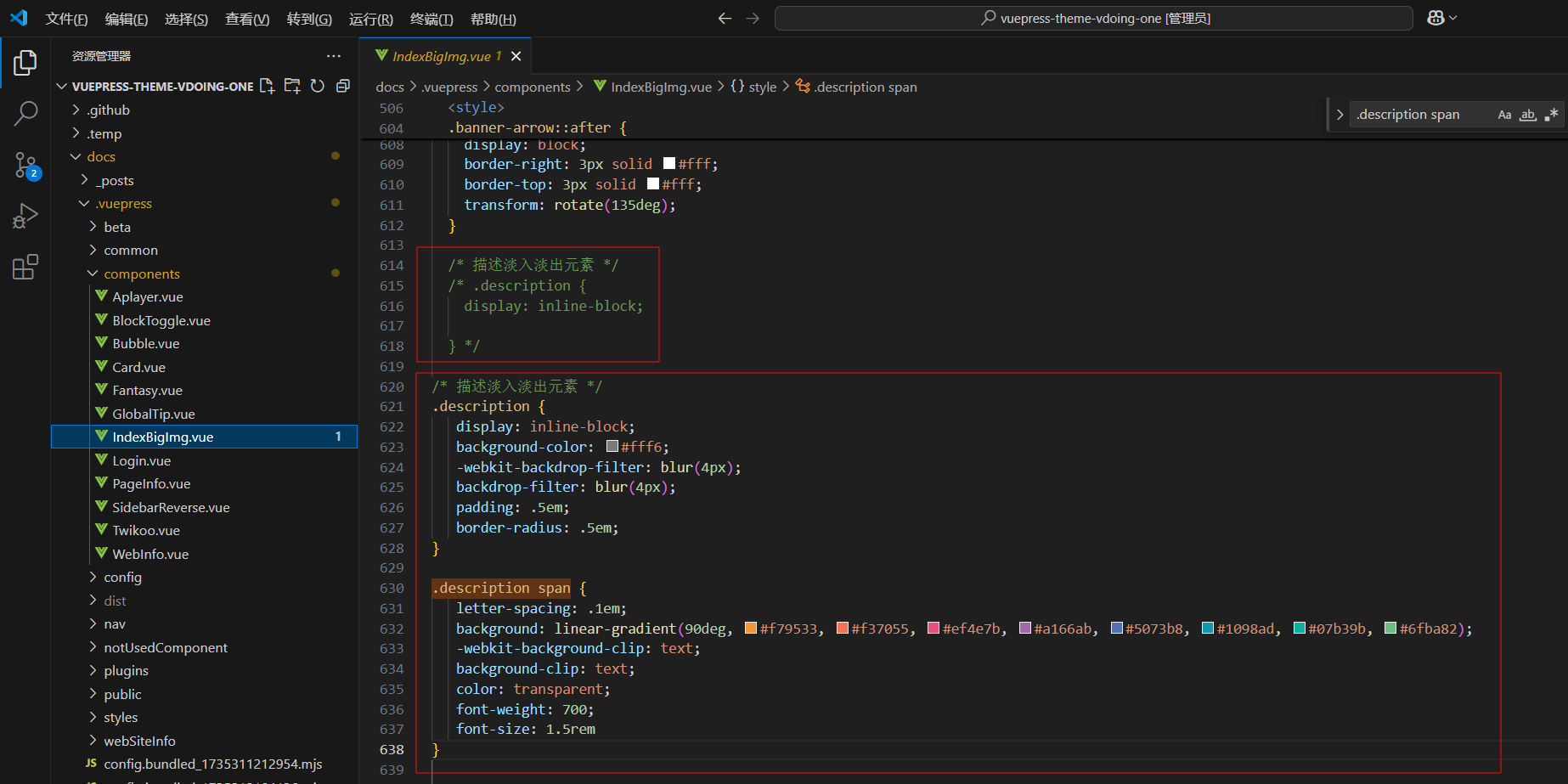The height and width of the screenshot is (784, 1568).
Task: Click the #f79533 color swatch
Action: click(751, 629)
